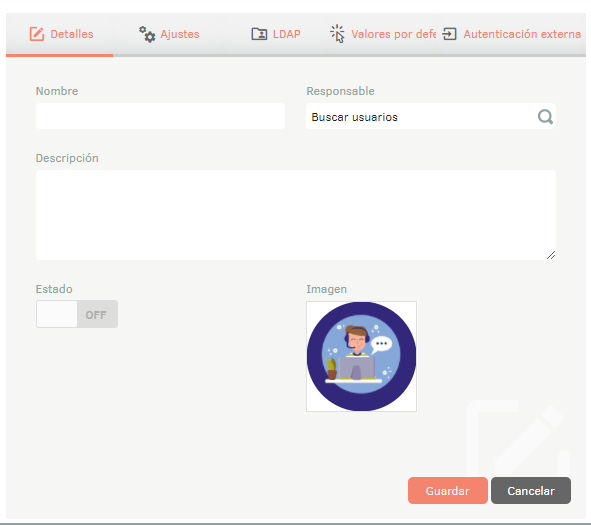
Task: Click Guardar to save the form
Action: point(448,490)
